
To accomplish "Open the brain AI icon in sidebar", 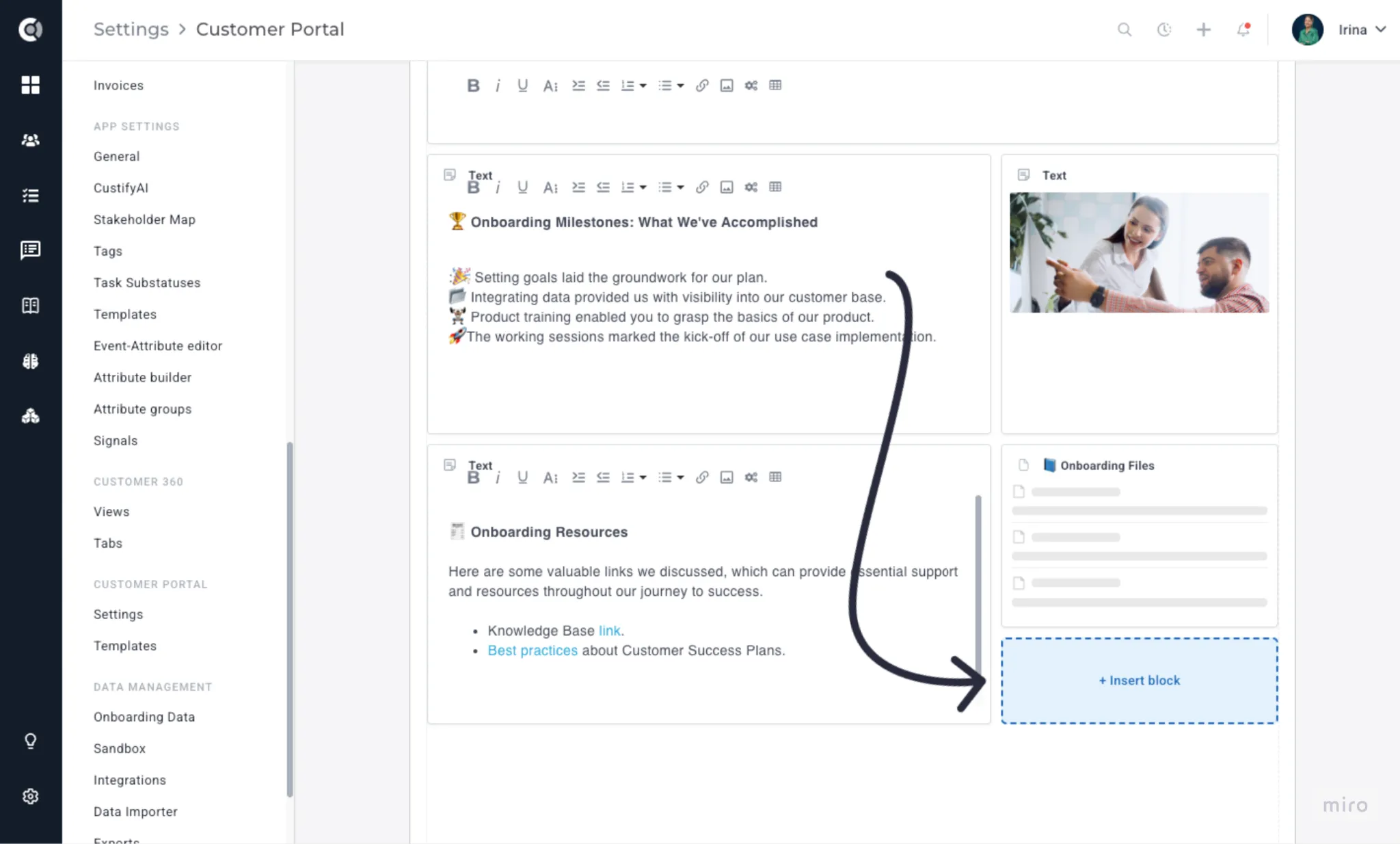I will click(30, 361).
